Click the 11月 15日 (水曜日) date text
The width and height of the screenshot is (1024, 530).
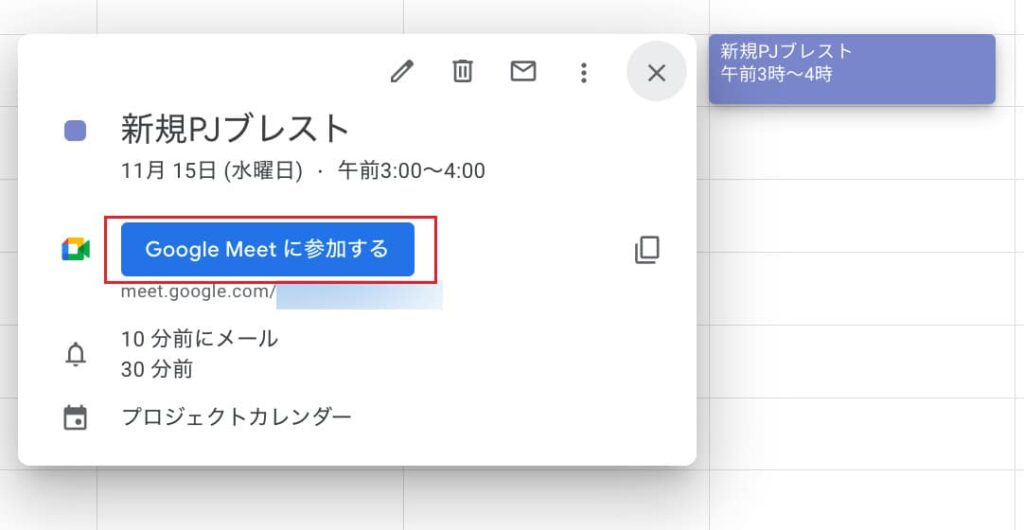(x=211, y=171)
